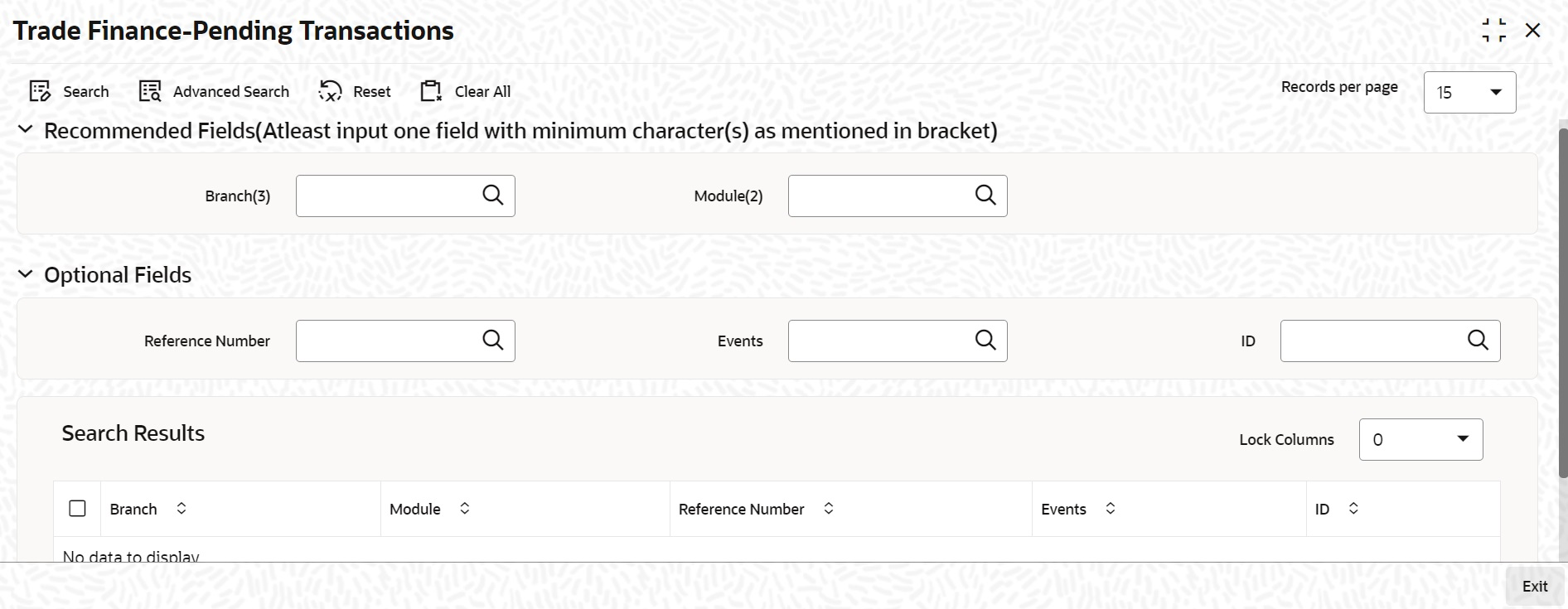Click into the Branch input field
Viewport: 1568px width, 609px height.
[x=387, y=196]
